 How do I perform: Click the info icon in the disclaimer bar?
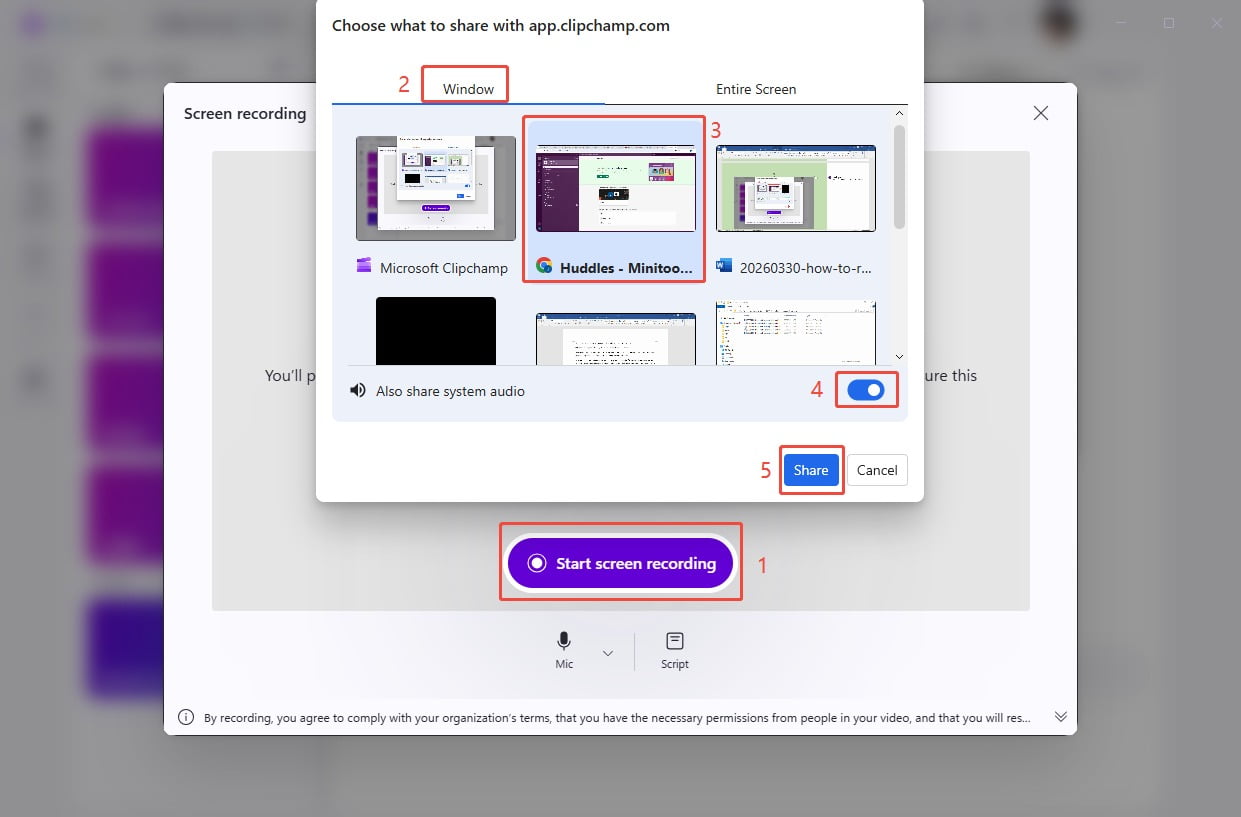click(x=186, y=716)
